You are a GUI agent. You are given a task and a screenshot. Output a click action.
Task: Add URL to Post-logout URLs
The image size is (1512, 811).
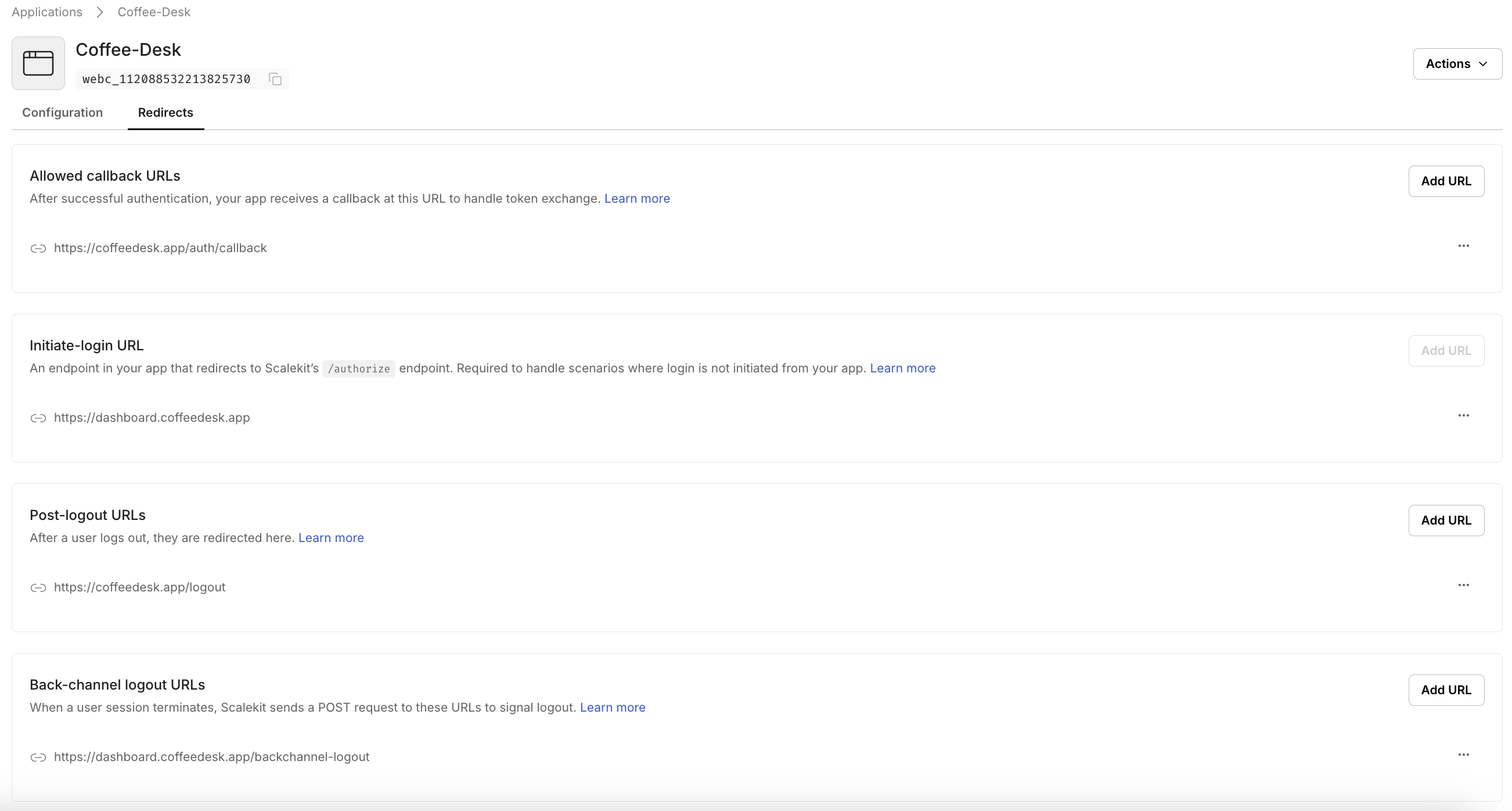1446,520
